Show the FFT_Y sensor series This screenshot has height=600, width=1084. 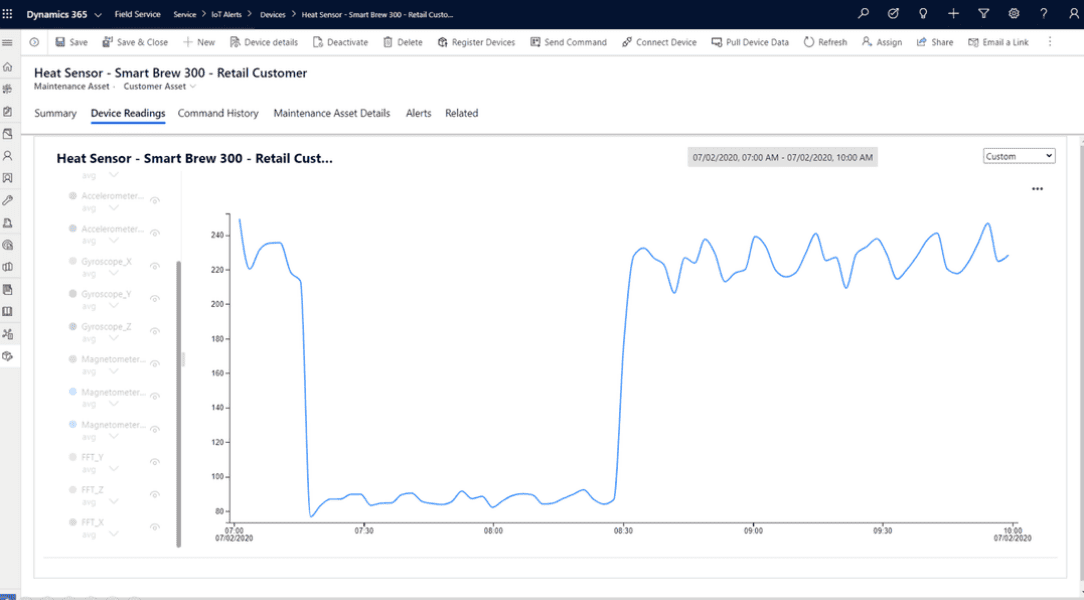point(154,461)
